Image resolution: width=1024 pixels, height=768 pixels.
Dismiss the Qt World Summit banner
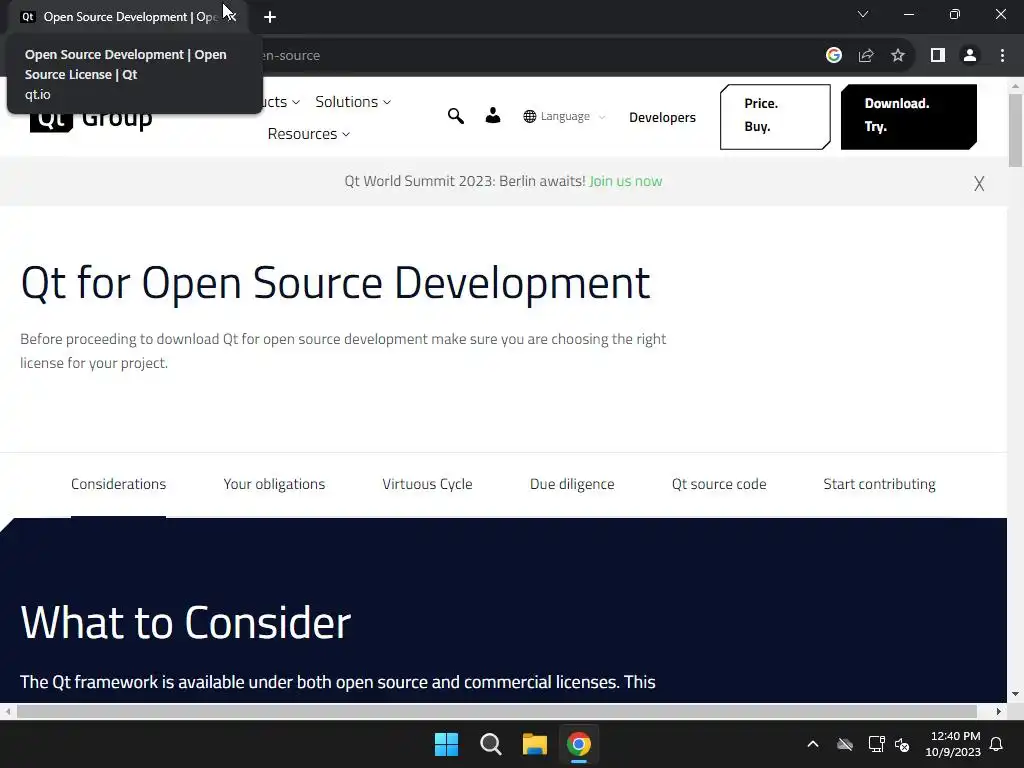pyautogui.click(x=979, y=184)
